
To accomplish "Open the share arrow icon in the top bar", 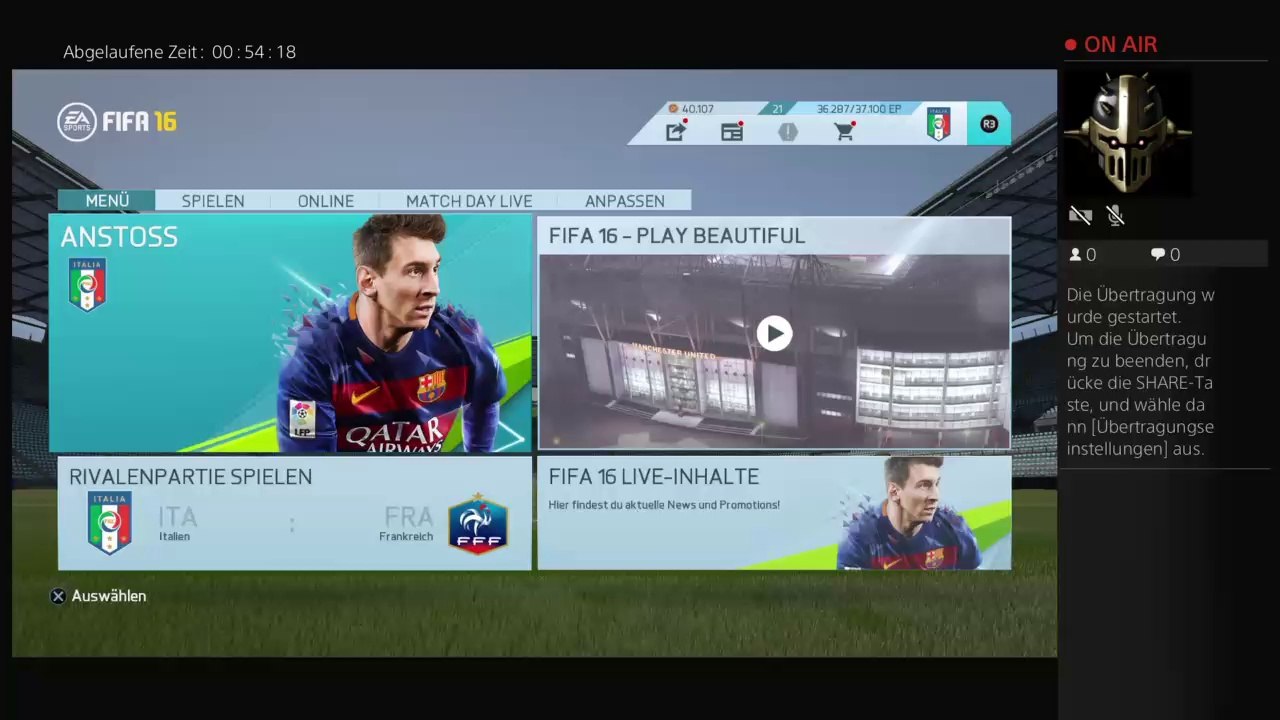I will pyautogui.click(x=676, y=131).
